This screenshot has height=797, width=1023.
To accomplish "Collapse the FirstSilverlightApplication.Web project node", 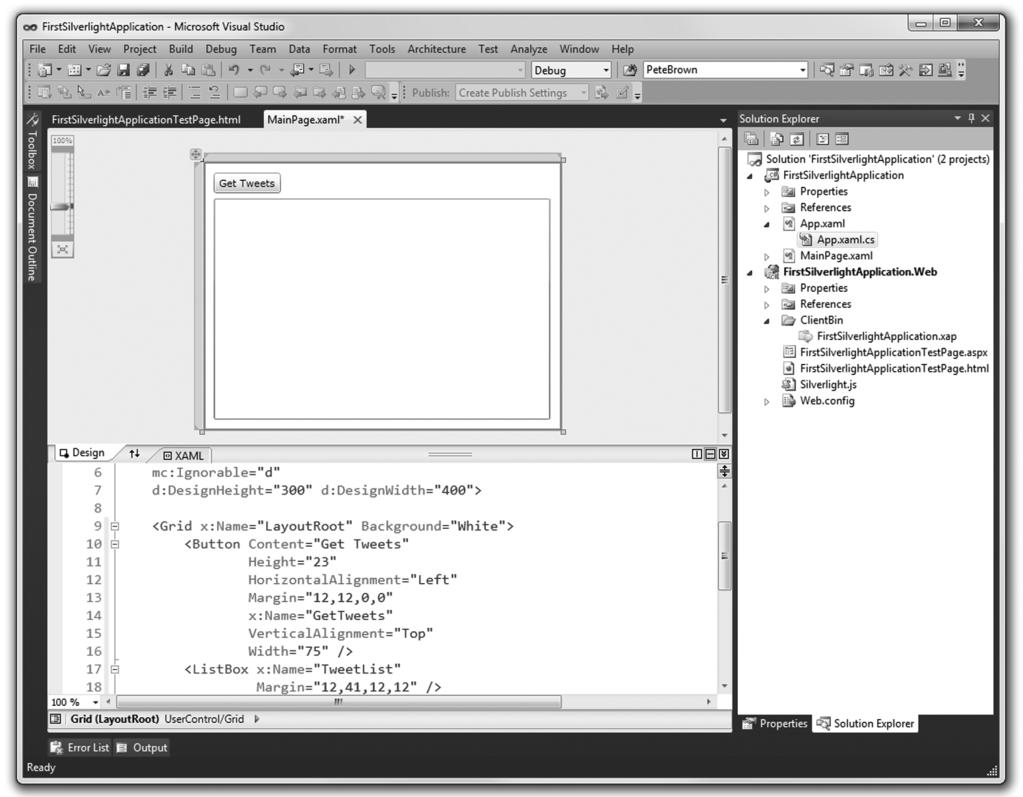I will click(x=750, y=272).
